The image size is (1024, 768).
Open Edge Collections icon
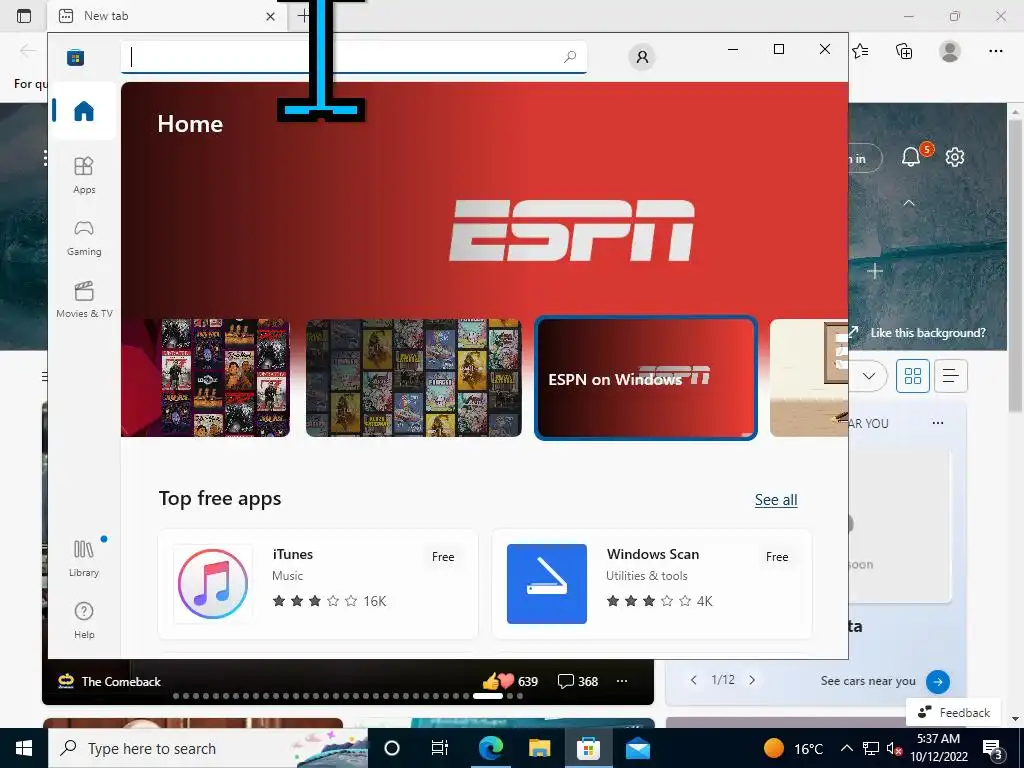(904, 51)
